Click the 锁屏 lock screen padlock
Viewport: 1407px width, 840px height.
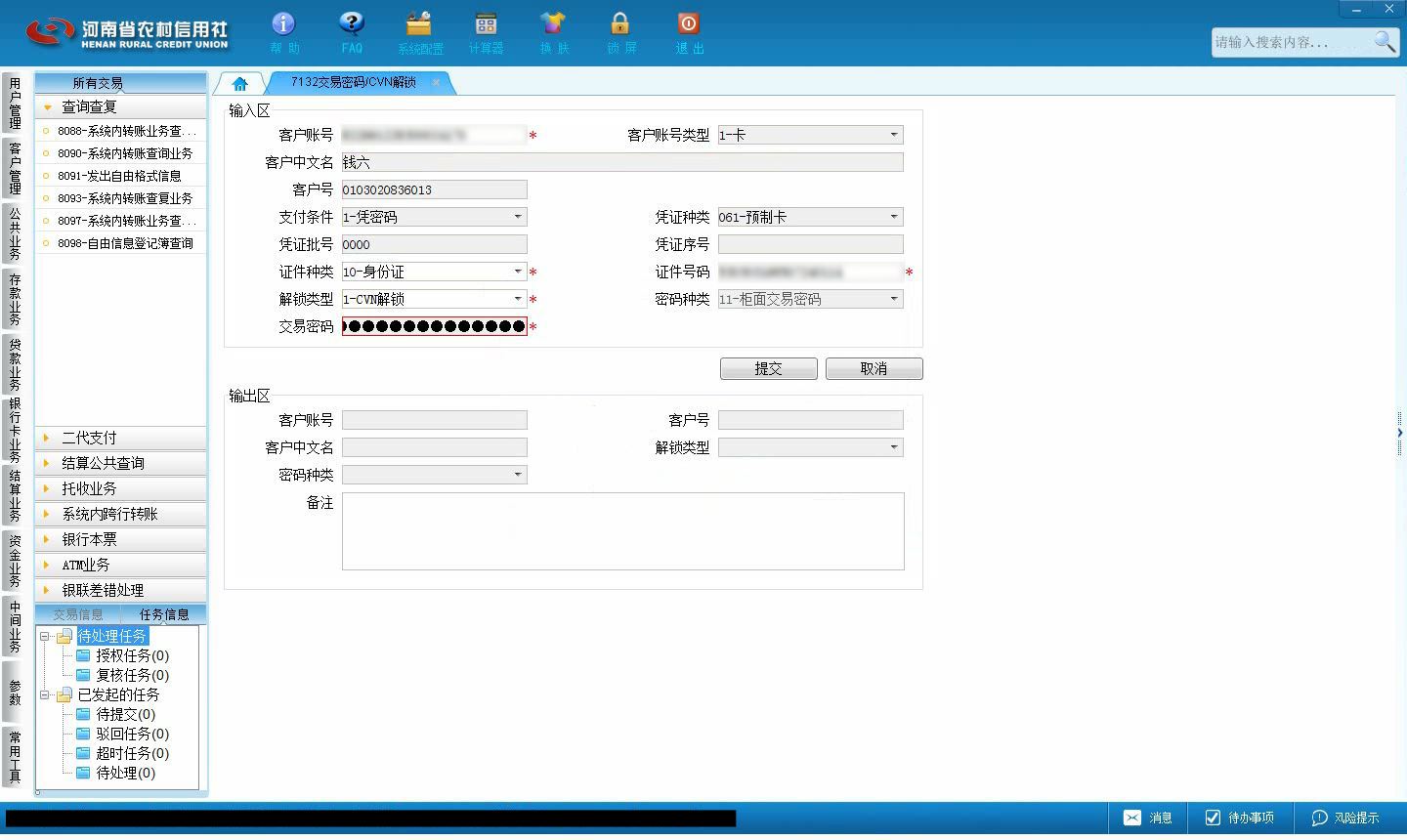click(620, 23)
